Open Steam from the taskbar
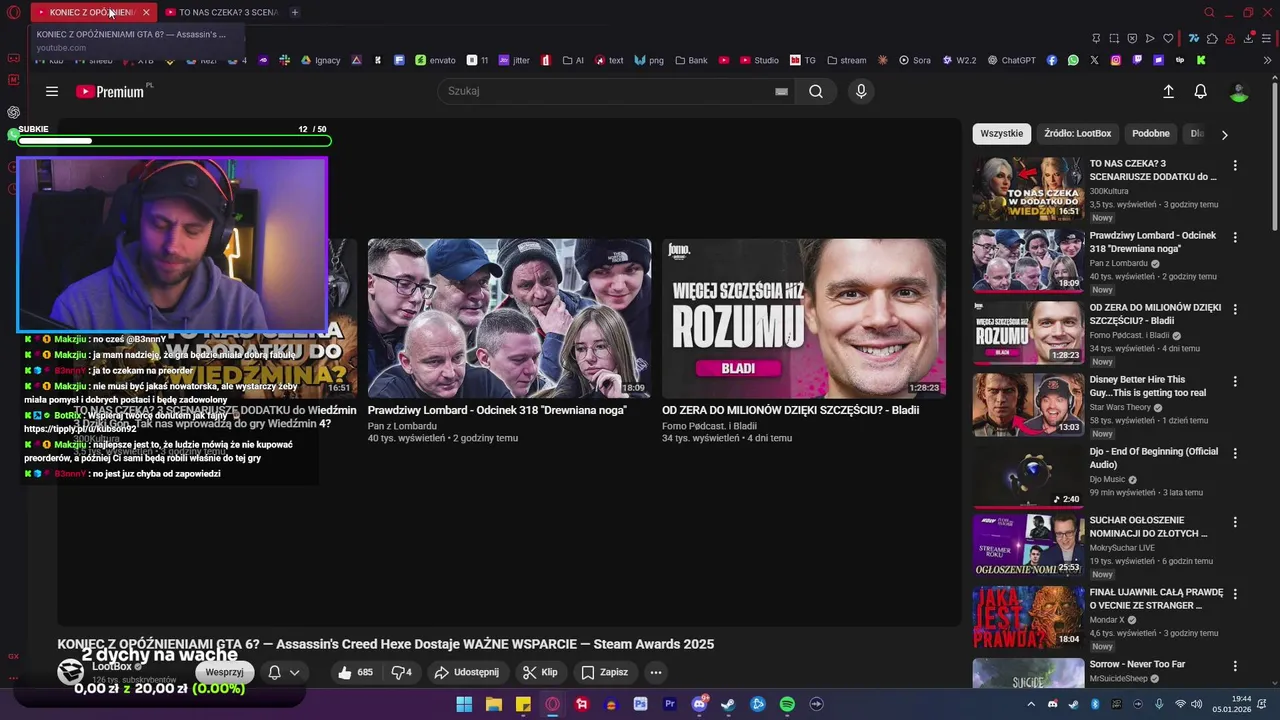This screenshot has height=720, width=1280. tap(728, 704)
